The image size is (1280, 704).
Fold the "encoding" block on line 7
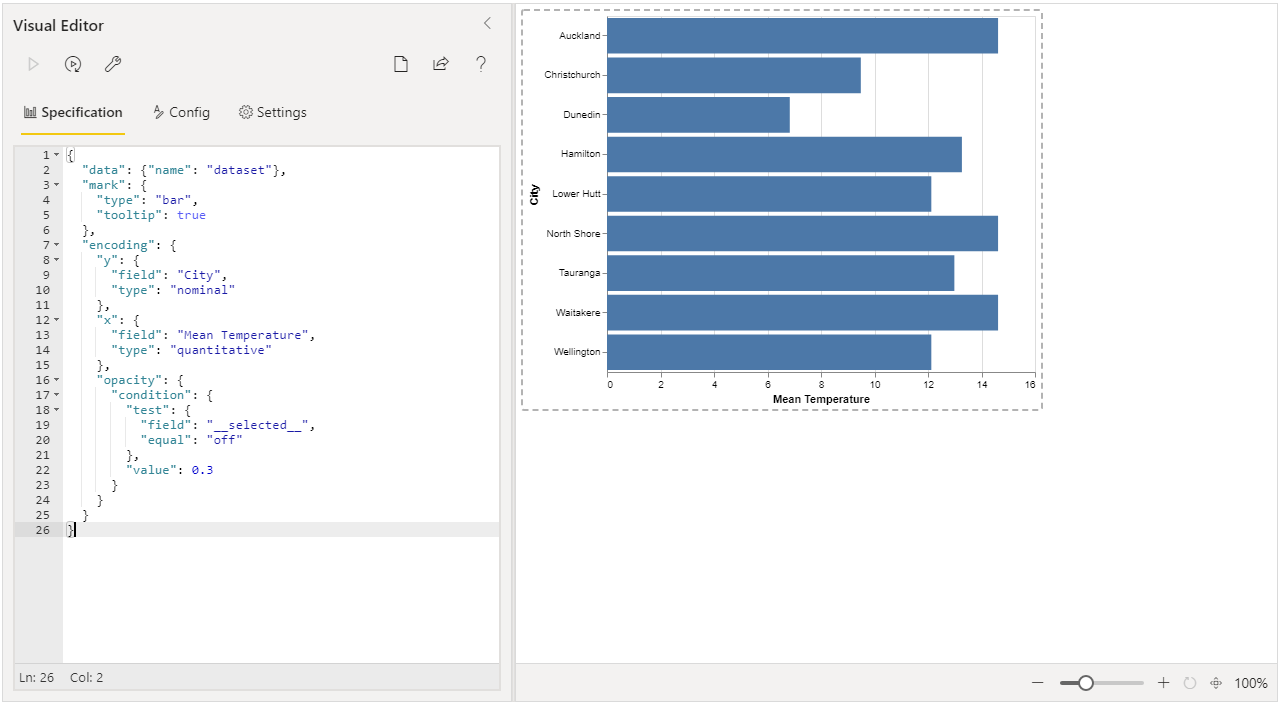[56, 245]
